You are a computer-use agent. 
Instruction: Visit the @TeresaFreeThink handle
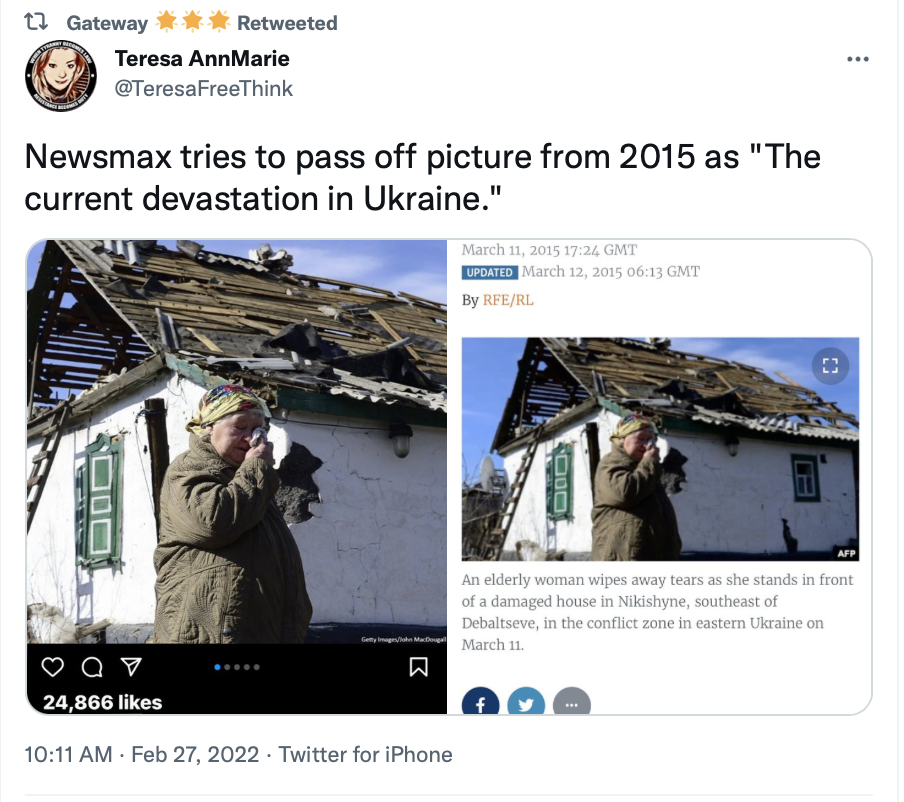click(204, 89)
